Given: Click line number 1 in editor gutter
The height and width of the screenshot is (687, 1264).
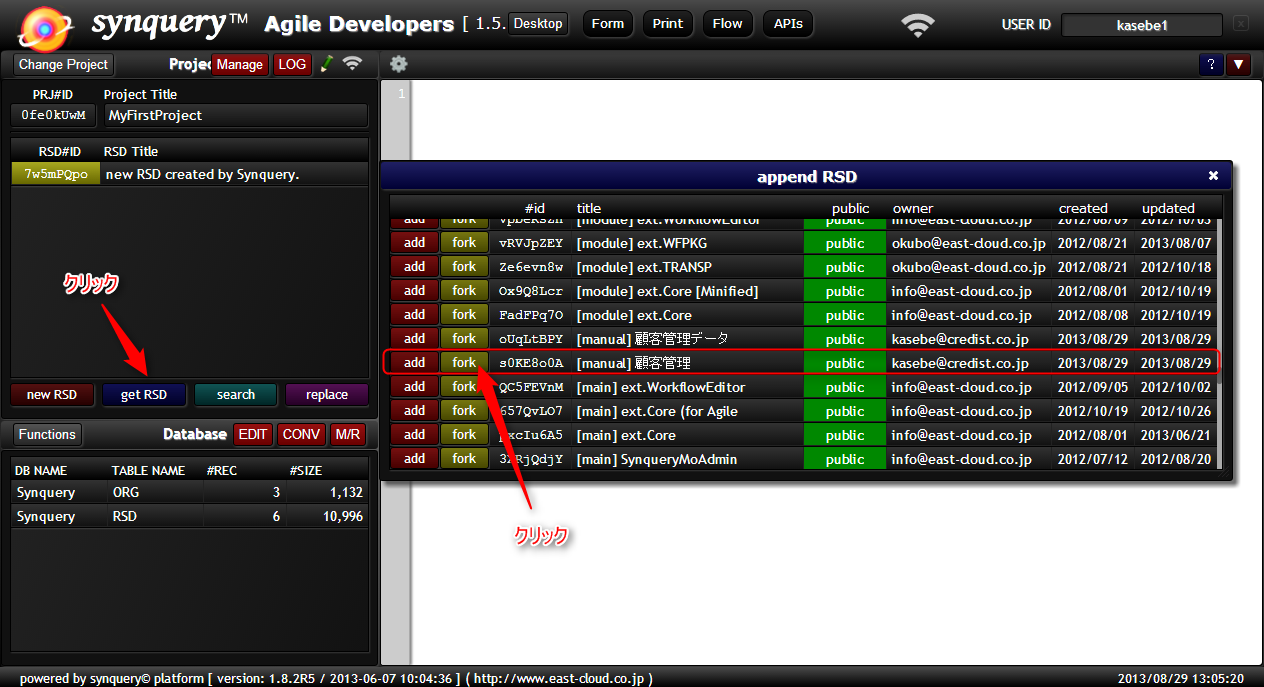Looking at the screenshot, I should tap(401, 94).
